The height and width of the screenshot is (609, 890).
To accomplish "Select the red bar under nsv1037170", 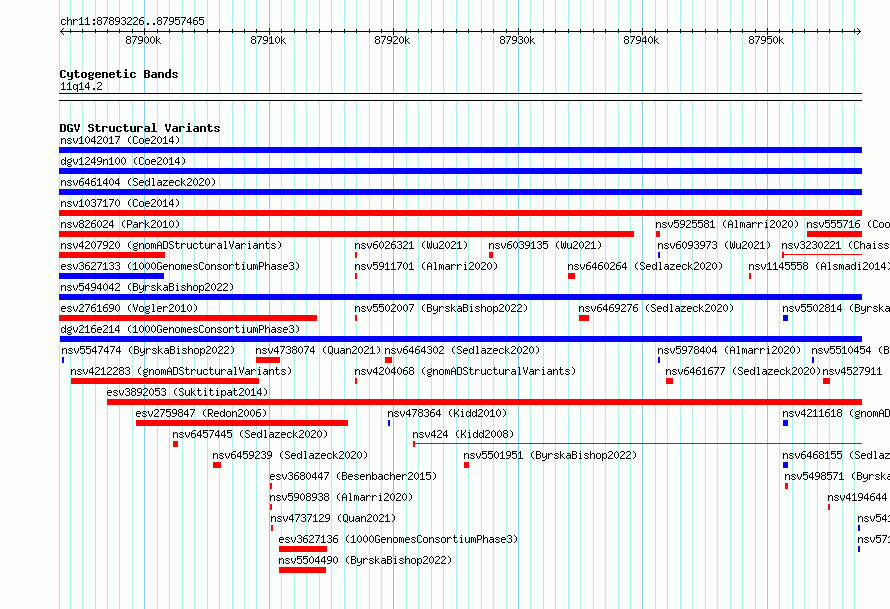I will pos(460,213).
